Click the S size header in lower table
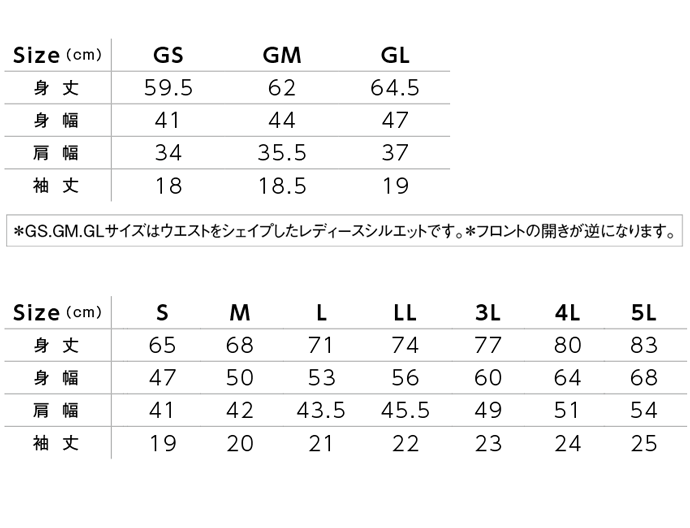 [162, 313]
